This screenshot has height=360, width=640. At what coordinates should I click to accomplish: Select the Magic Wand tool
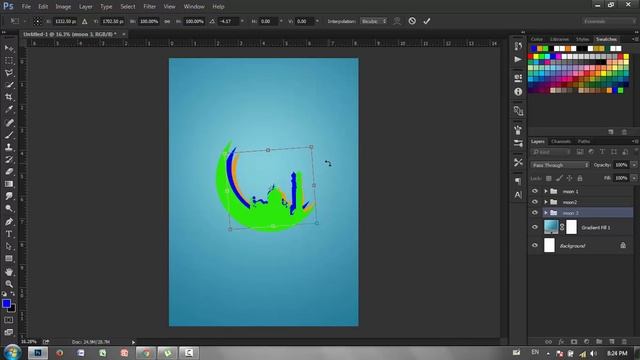pyautogui.click(x=9, y=85)
